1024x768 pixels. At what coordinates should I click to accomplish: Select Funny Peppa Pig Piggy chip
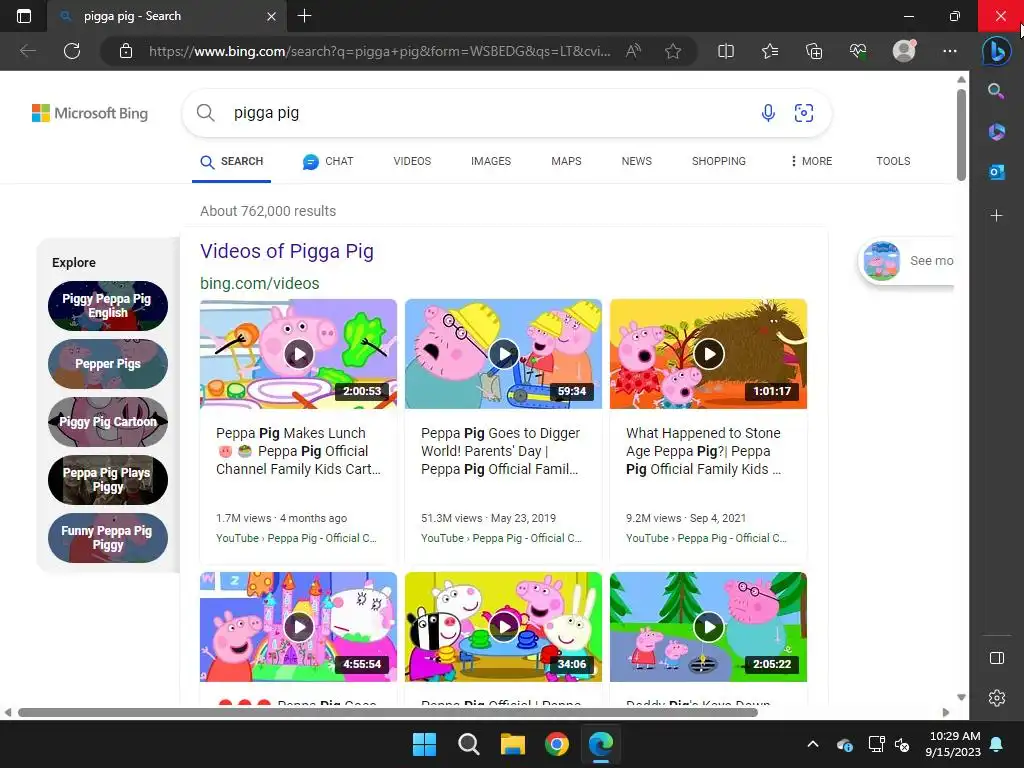pyautogui.click(x=108, y=538)
